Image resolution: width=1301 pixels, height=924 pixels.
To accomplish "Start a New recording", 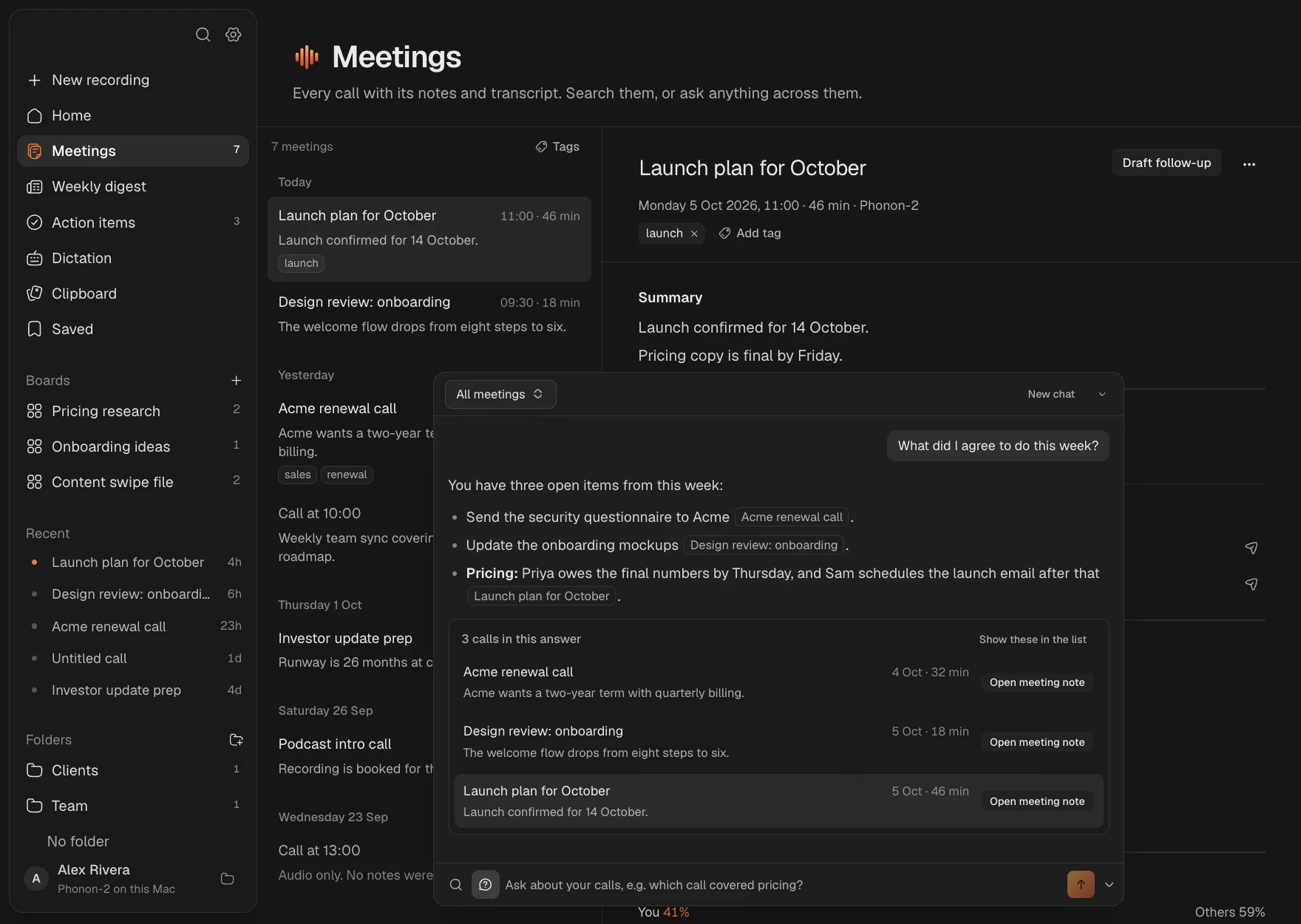I will coord(133,80).
